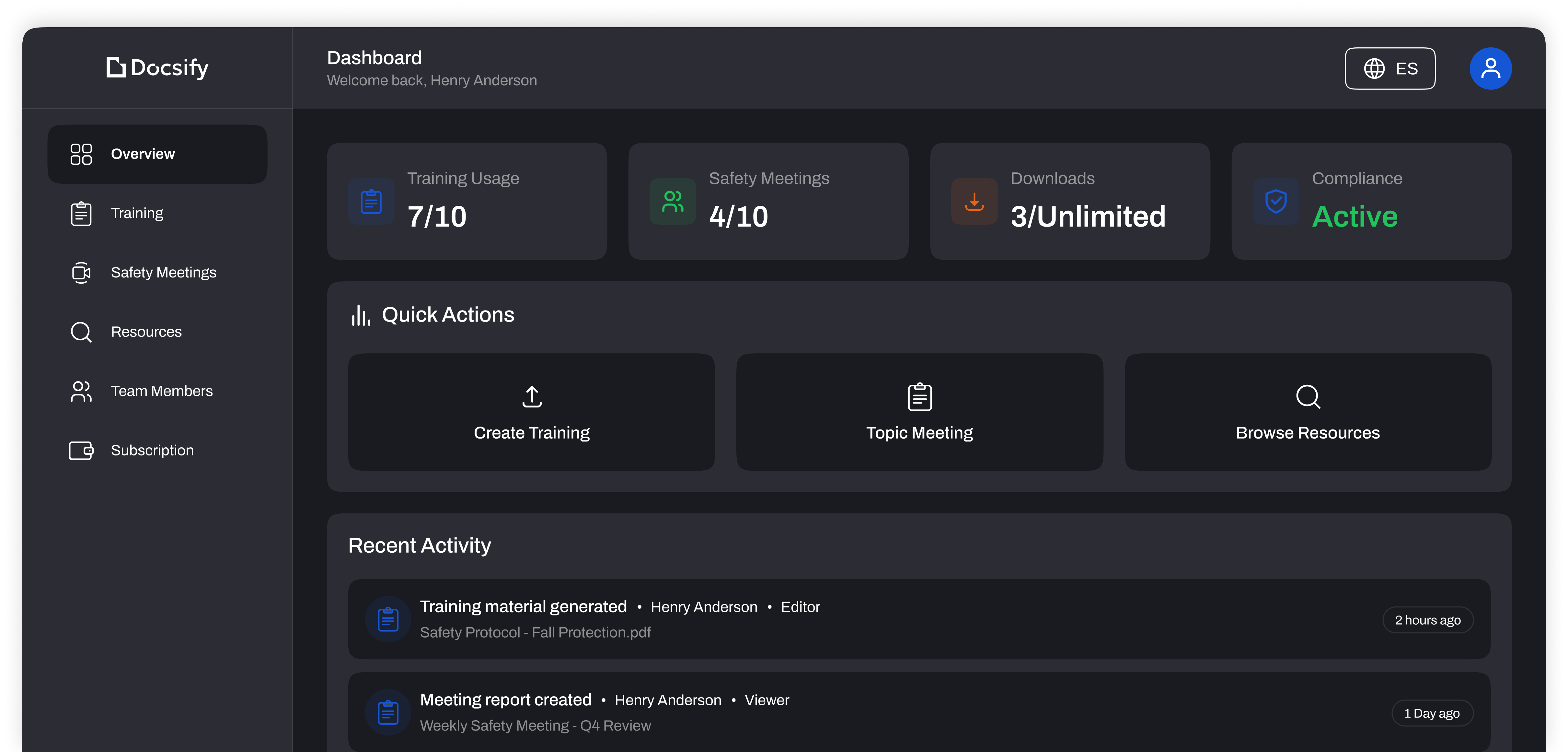Click Browse Resources quick action
Viewport: 1568px width, 752px height.
1308,412
